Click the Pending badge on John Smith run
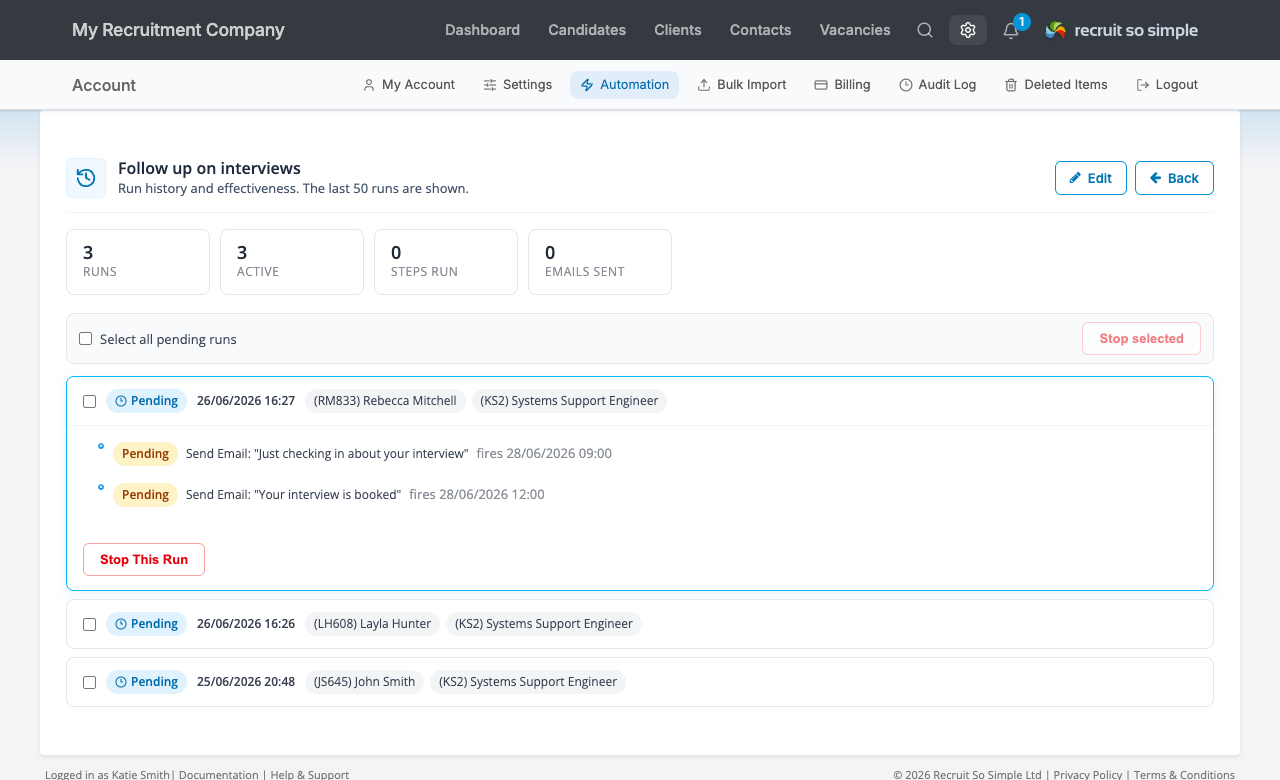The height and width of the screenshot is (780, 1280). [x=146, y=682]
